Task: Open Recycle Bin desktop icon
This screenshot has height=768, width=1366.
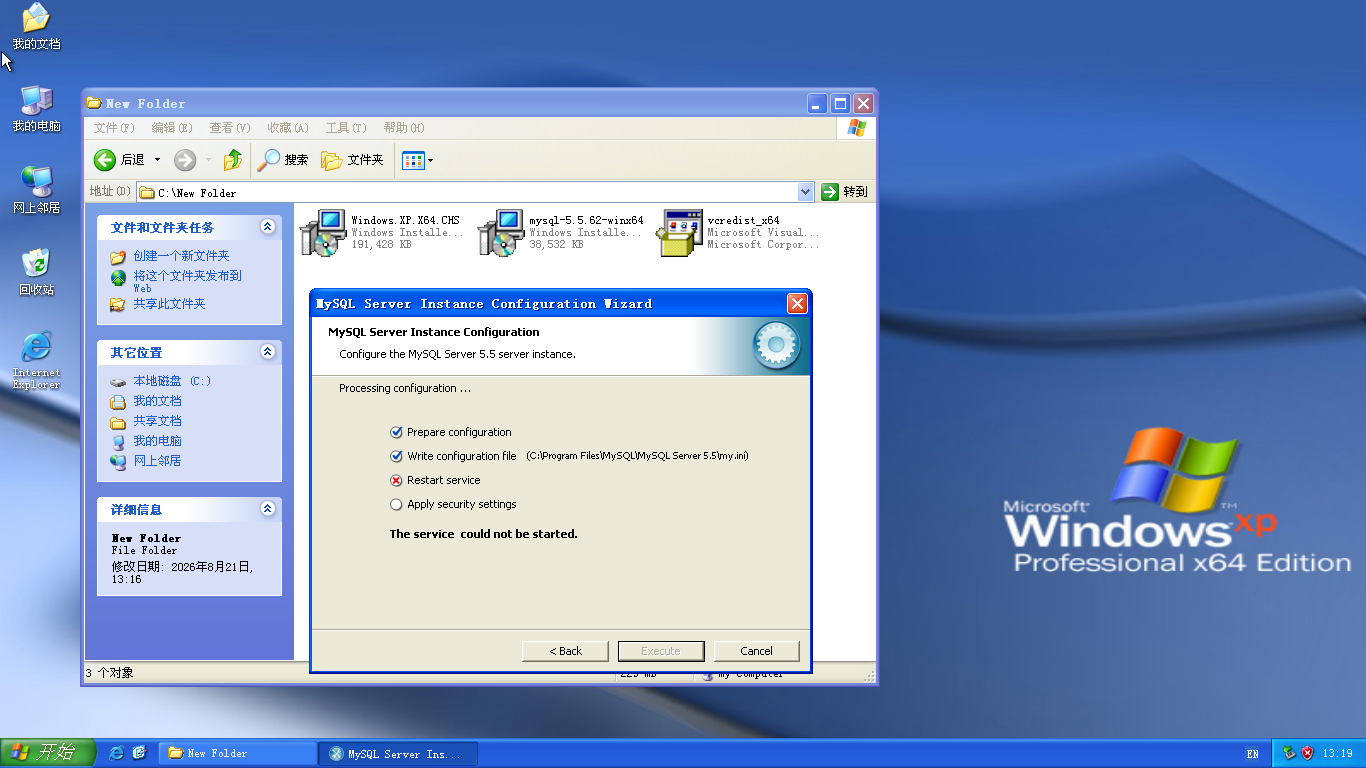Action: pos(37,272)
